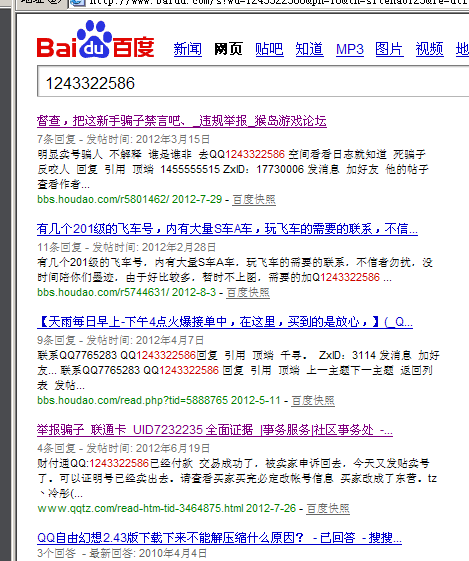Click text '11条回复 - 发帖时间: 2012年2月28日'

click(x=127, y=247)
